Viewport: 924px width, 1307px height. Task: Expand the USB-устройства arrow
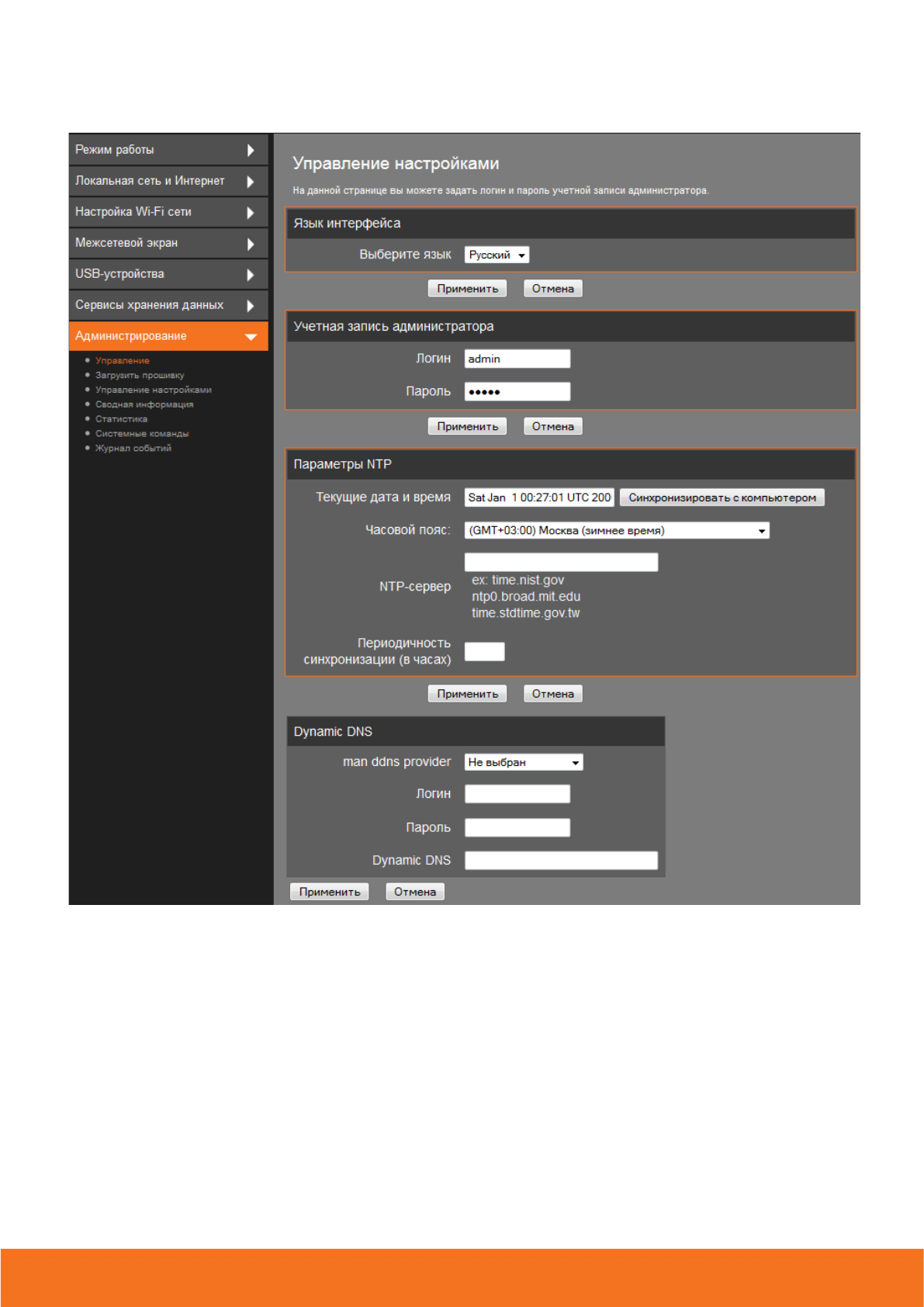[x=250, y=275]
